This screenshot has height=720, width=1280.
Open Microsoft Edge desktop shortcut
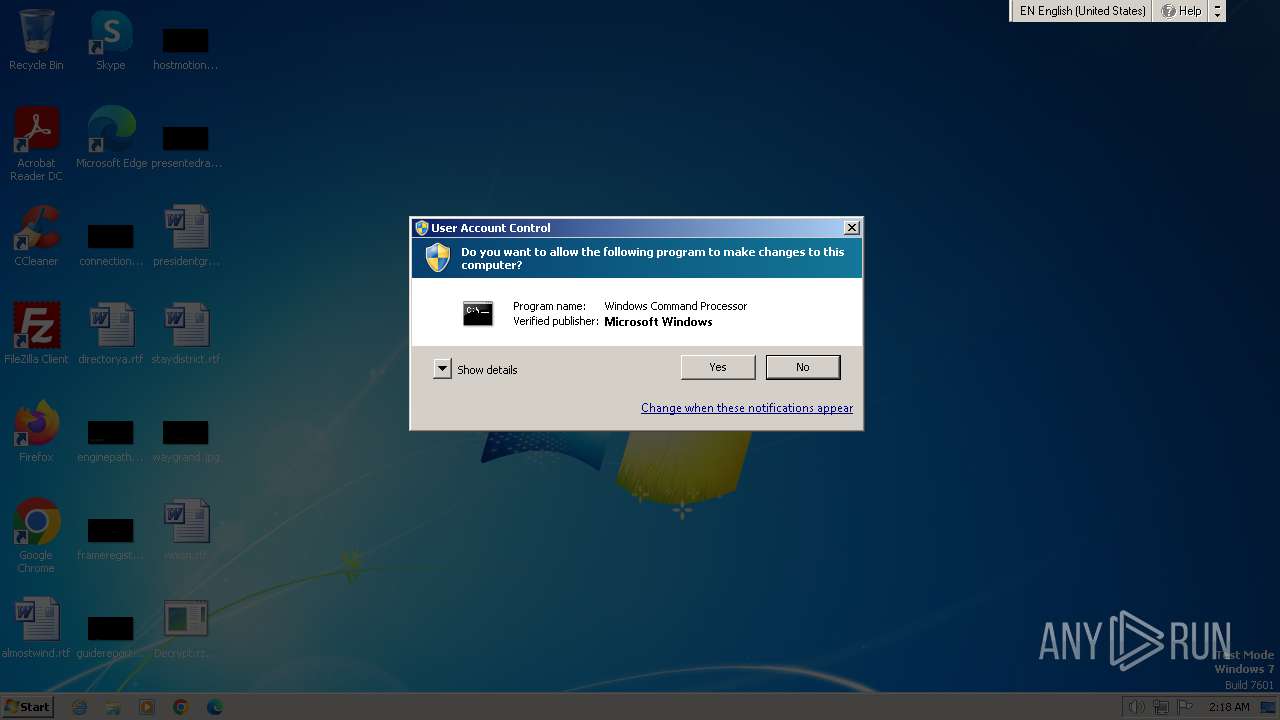click(x=111, y=138)
